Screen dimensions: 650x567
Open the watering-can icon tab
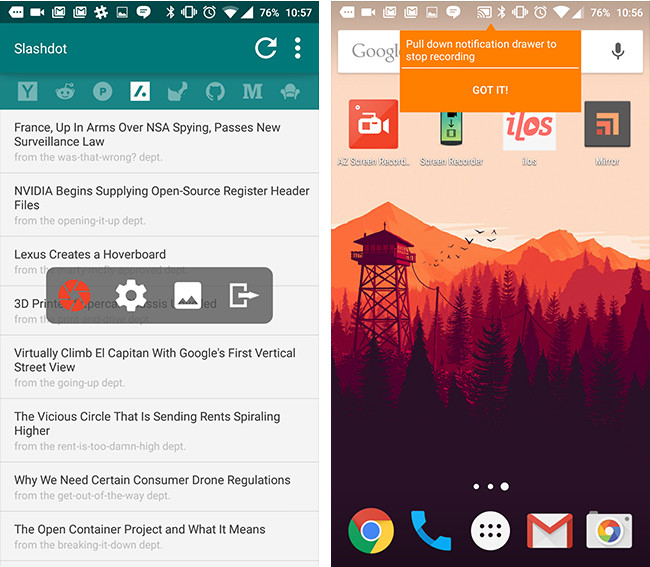click(177, 91)
